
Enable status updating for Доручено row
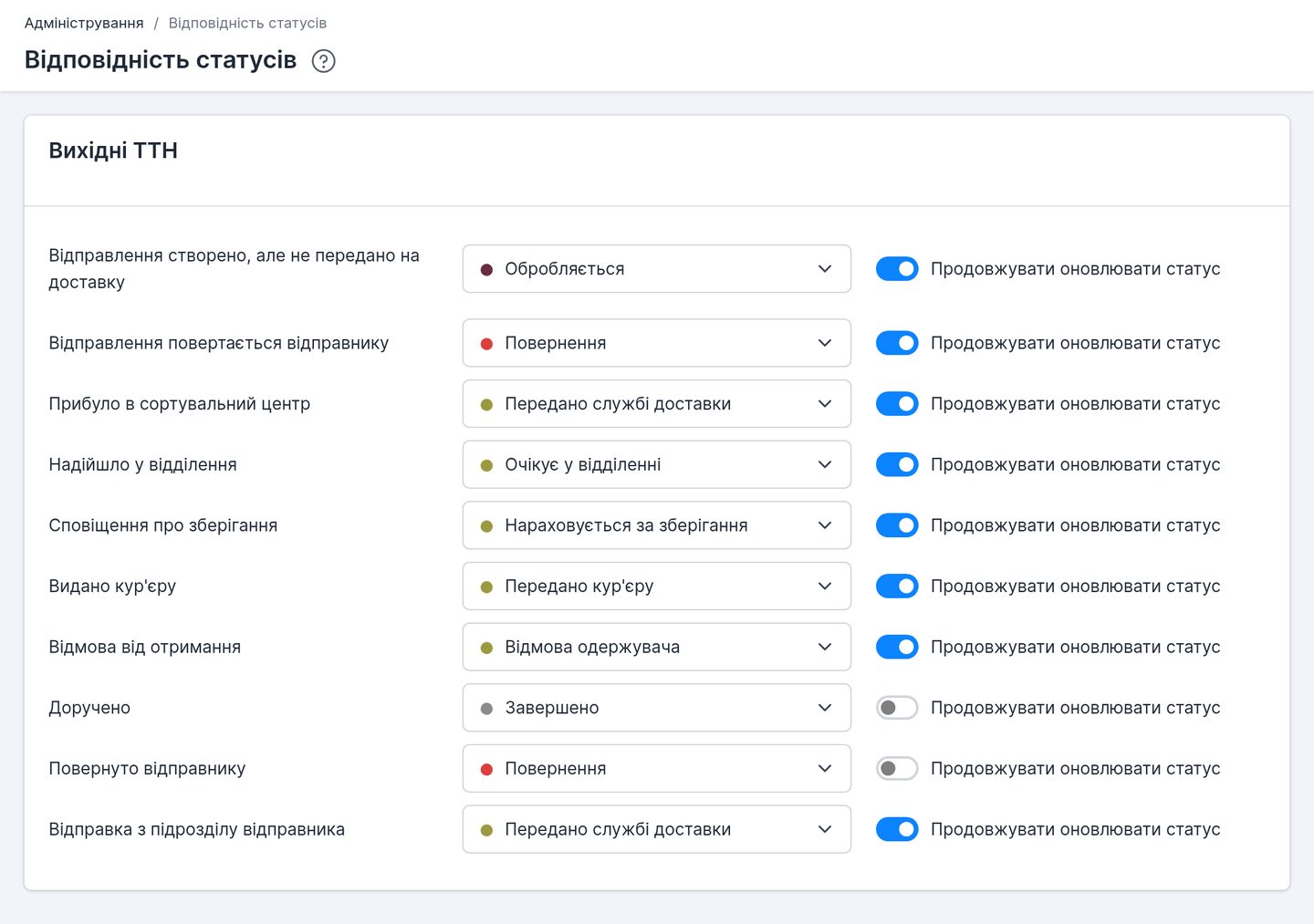pos(897,708)
